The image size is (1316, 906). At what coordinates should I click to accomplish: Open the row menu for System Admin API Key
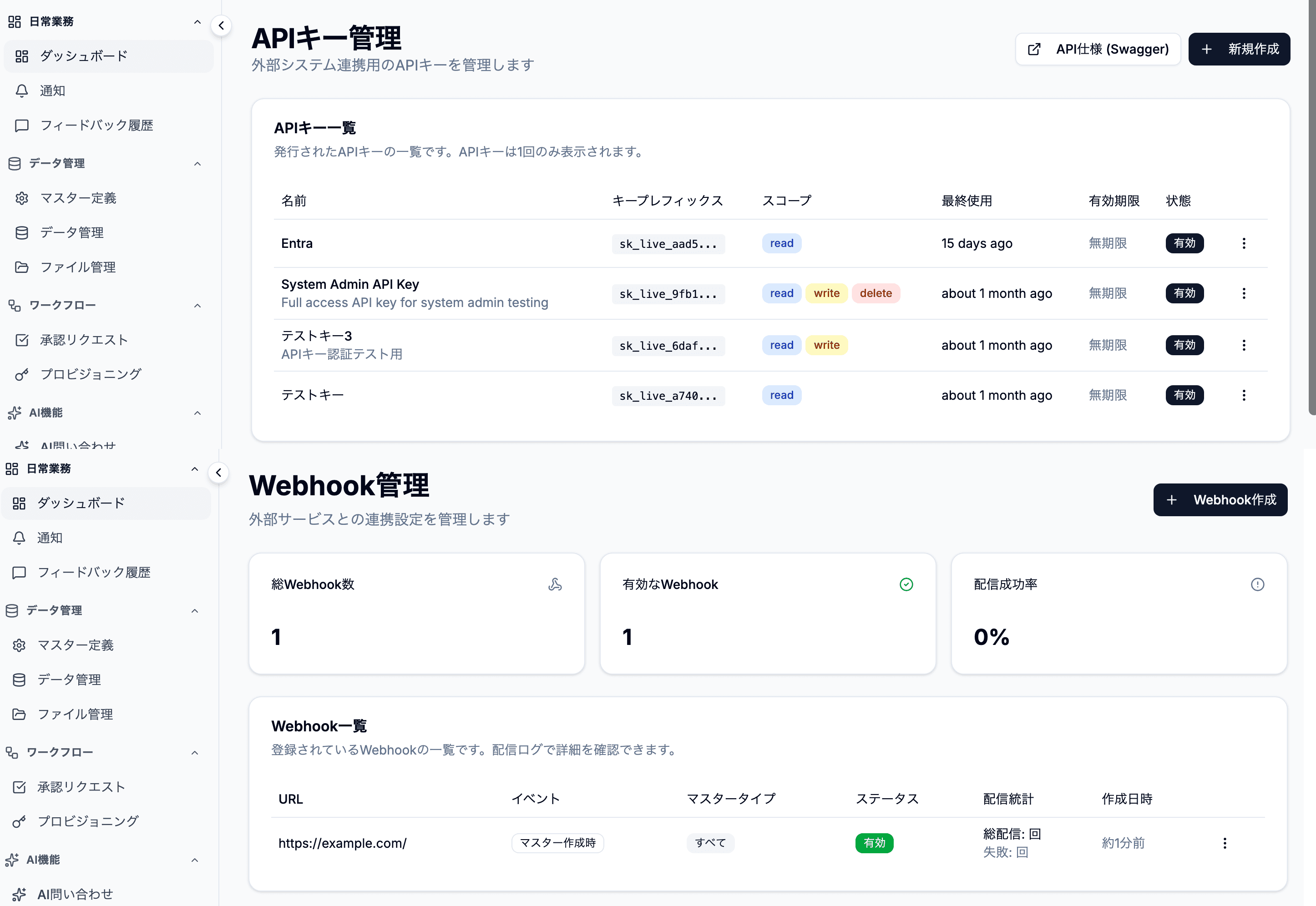pos(1244,293)
